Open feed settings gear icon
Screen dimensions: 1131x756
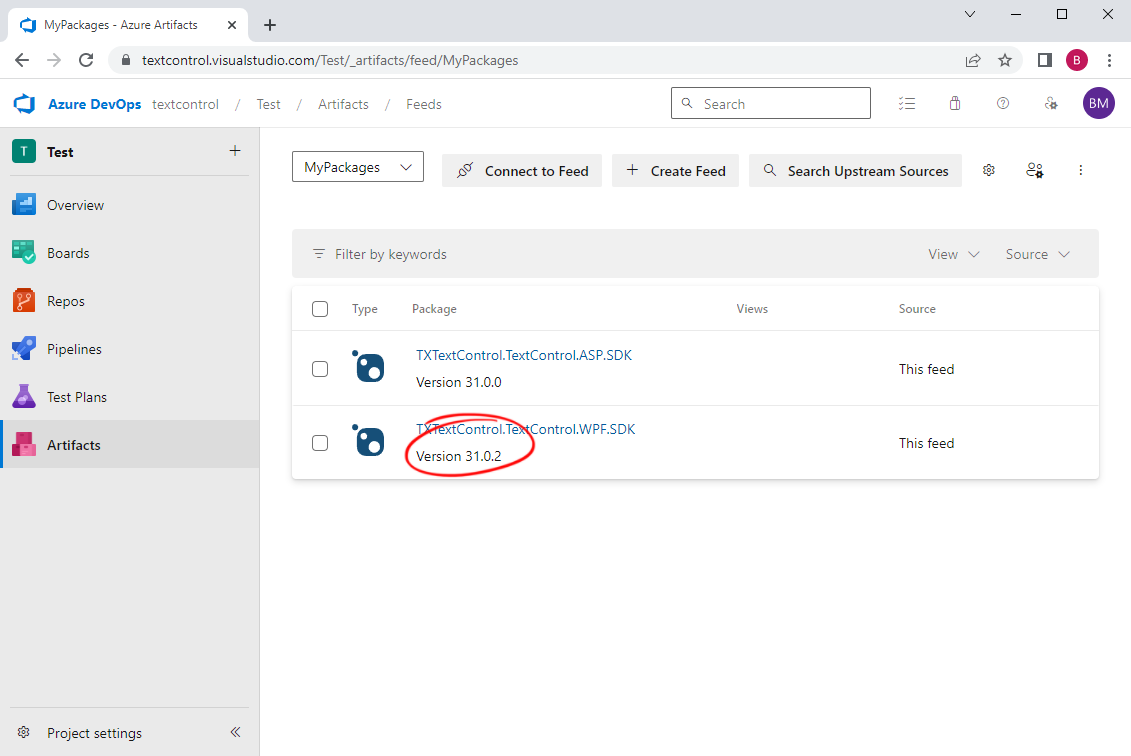(989, 170)
